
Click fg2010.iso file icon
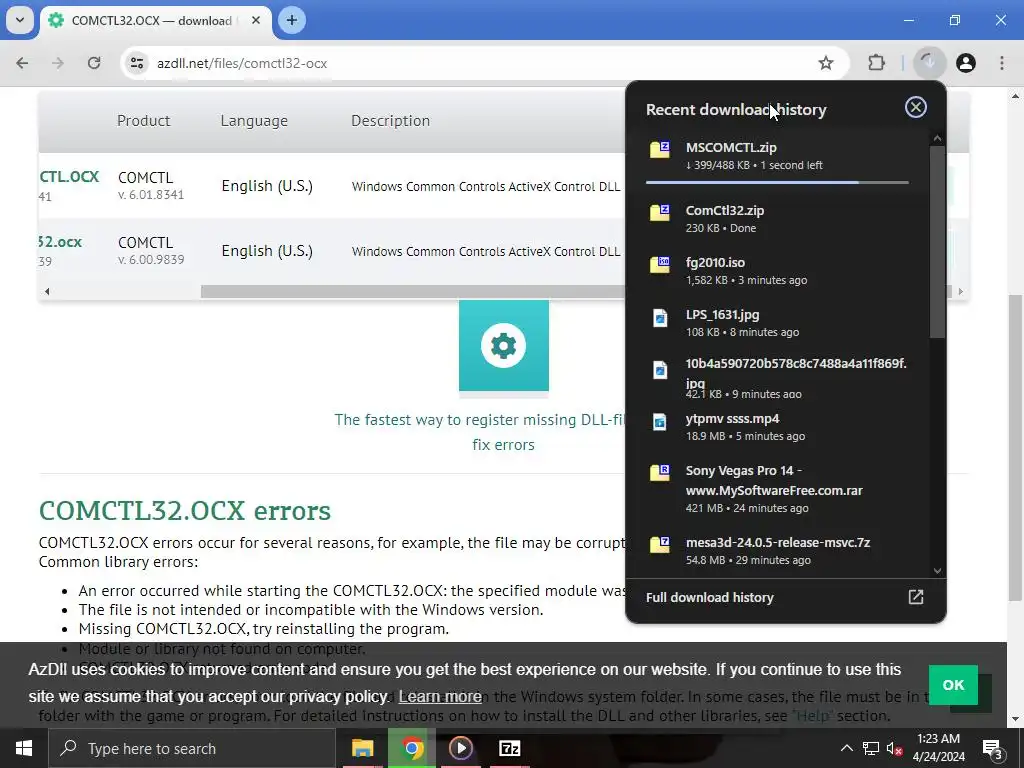coord(660,264)
